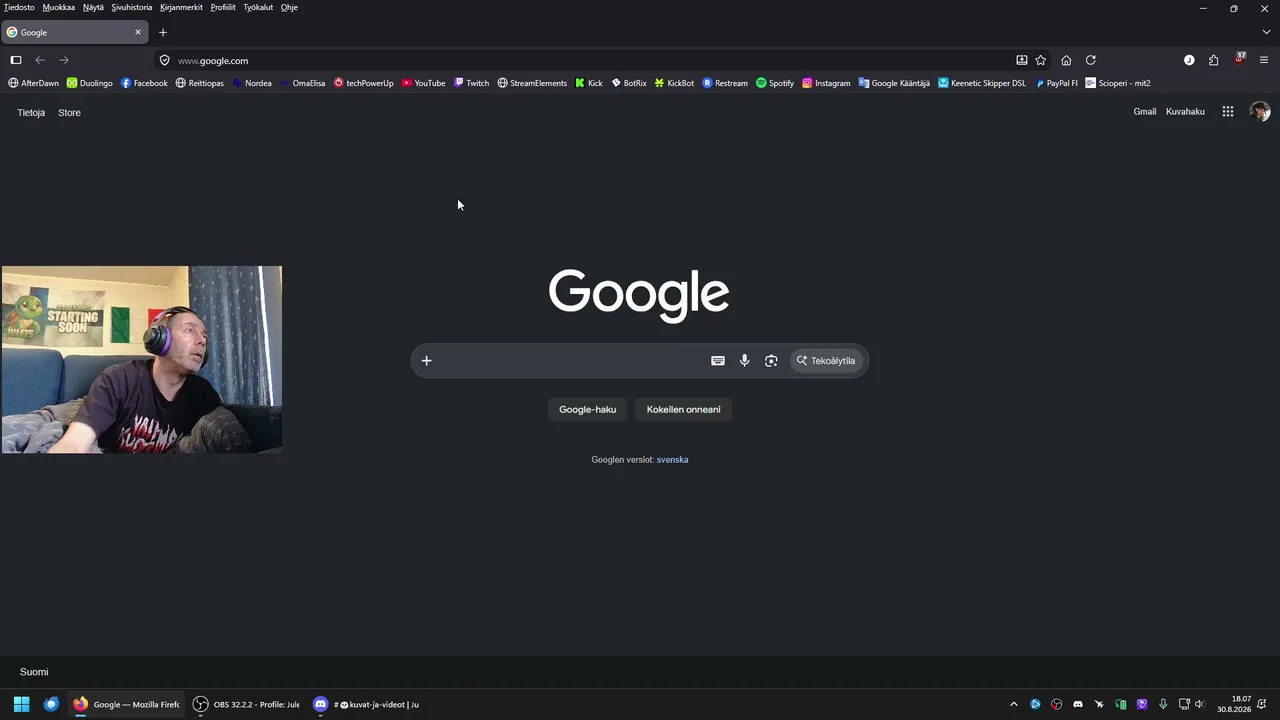Open Tekoälytila AI mode
Viewport: 1280px width, 720px height.
click(x=826, y=361)
